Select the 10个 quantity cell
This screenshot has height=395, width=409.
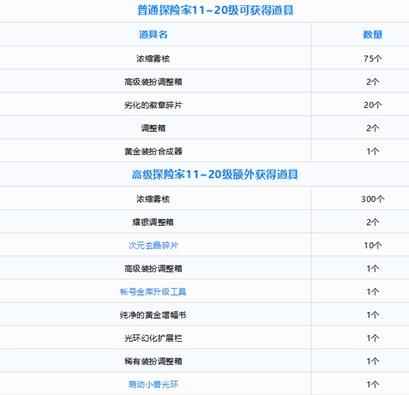pyautogui.click(x=373, y=245)
